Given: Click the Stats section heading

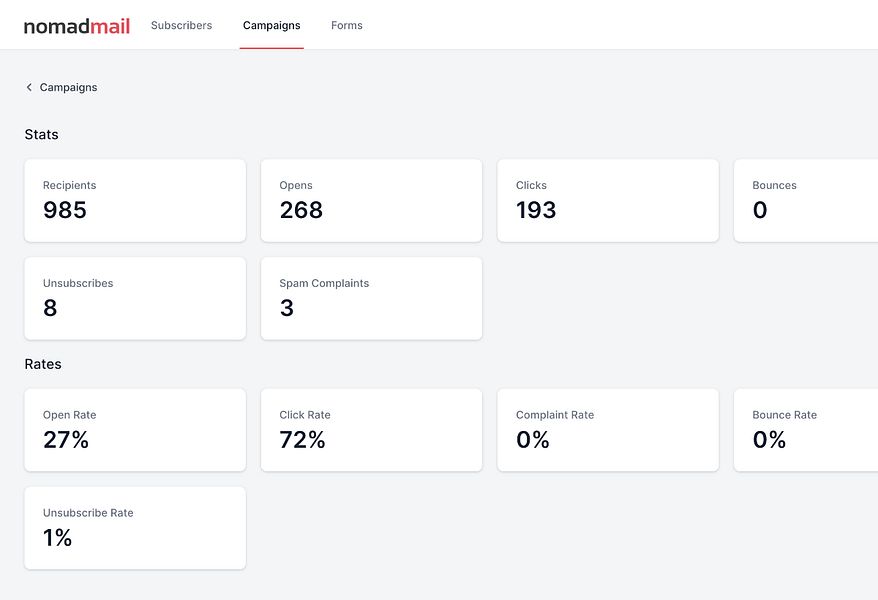Looking at the screenshot, I should click(x=41, y=134).
